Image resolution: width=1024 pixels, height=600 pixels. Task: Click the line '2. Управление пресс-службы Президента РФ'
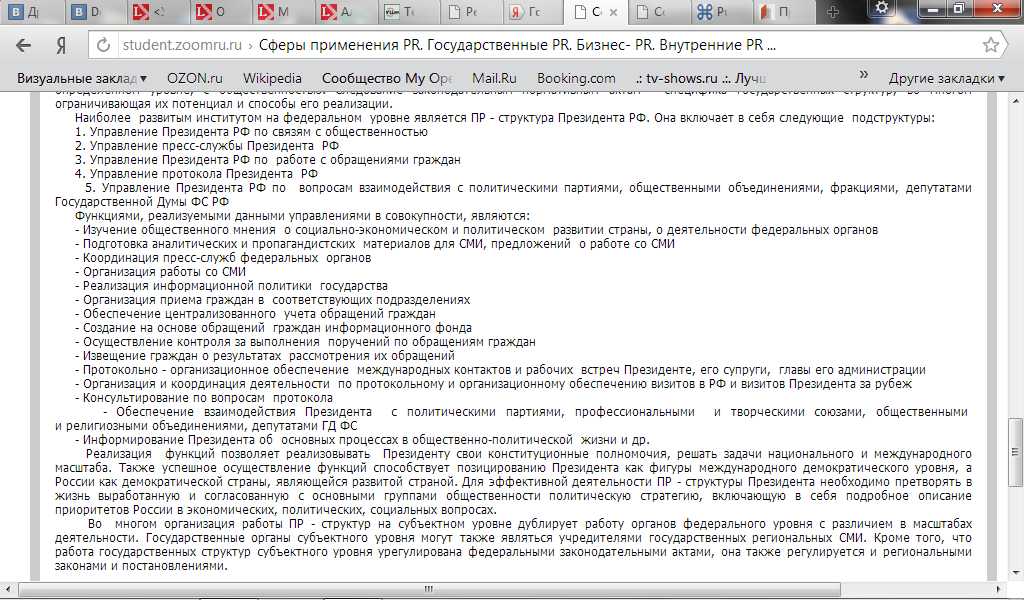206,146
